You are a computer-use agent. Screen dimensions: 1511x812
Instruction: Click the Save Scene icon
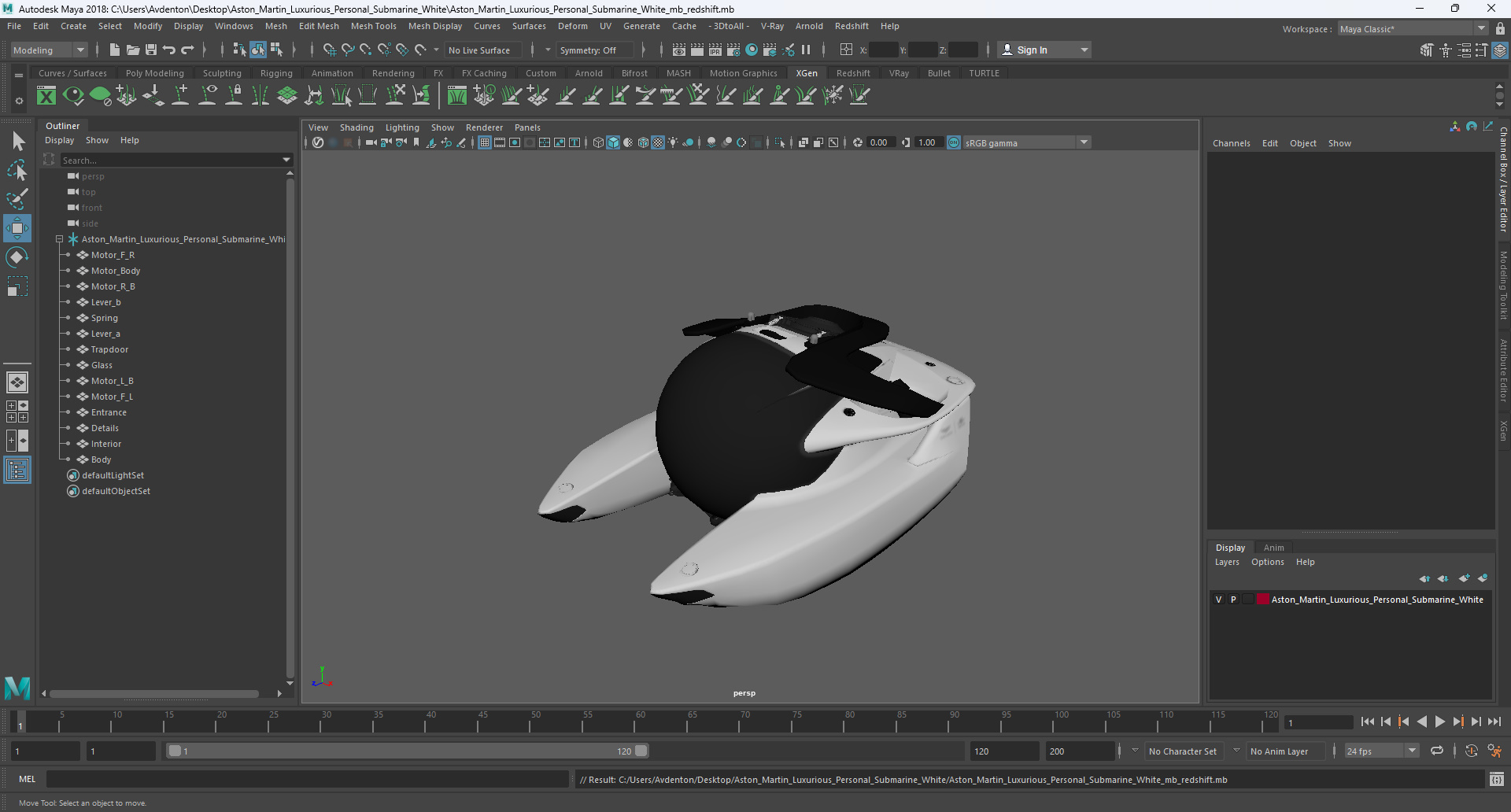pos(150,50)
